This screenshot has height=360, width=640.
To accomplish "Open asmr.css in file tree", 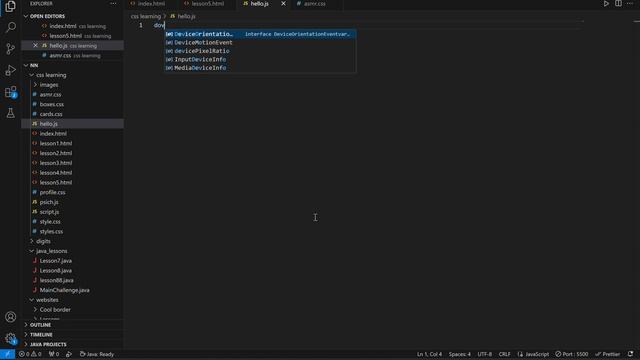I will 51,94.
